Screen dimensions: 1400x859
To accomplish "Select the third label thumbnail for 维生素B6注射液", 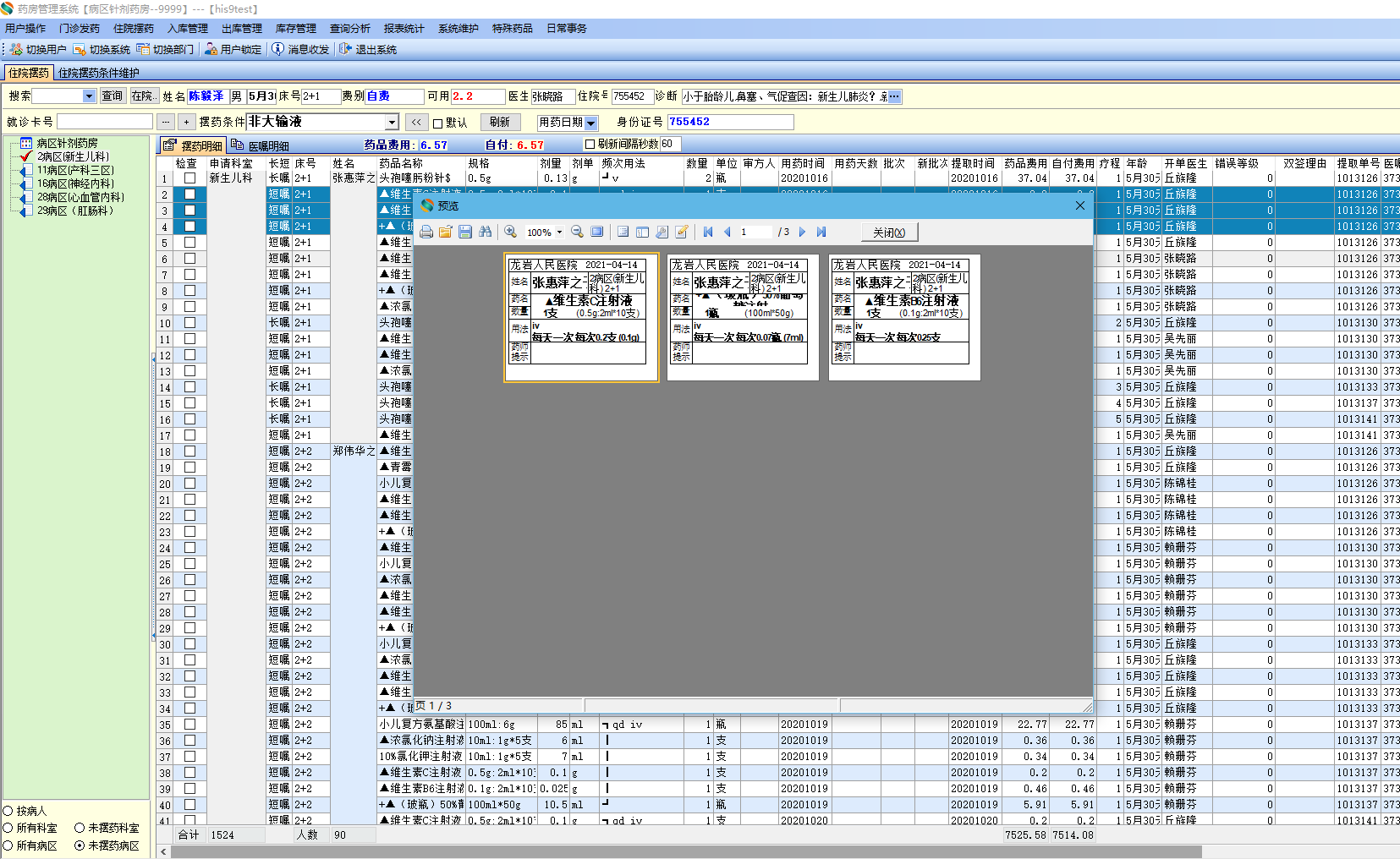I will 904,318.
